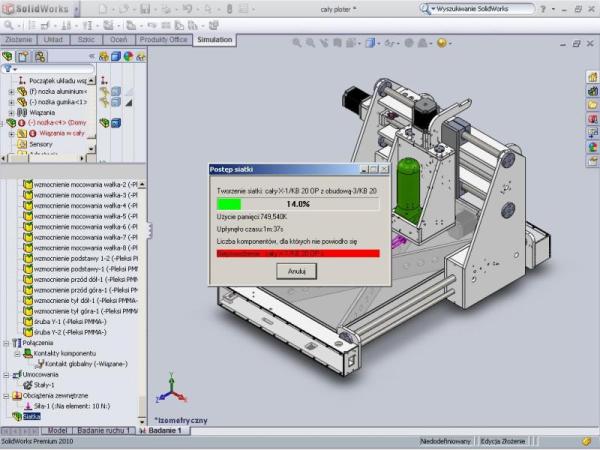Click the Undo icon
Screen dimensions: 600x450
coord(187,9)
